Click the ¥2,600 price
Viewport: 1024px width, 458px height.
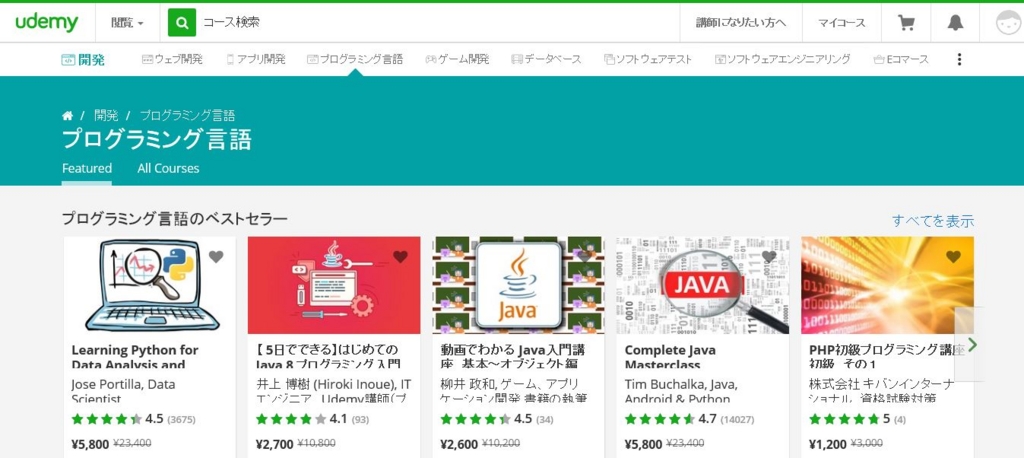460,444
